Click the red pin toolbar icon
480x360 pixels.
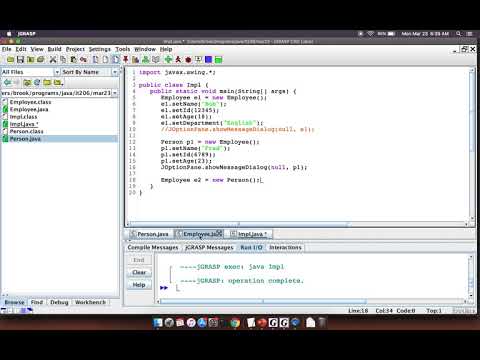point(125,60)
